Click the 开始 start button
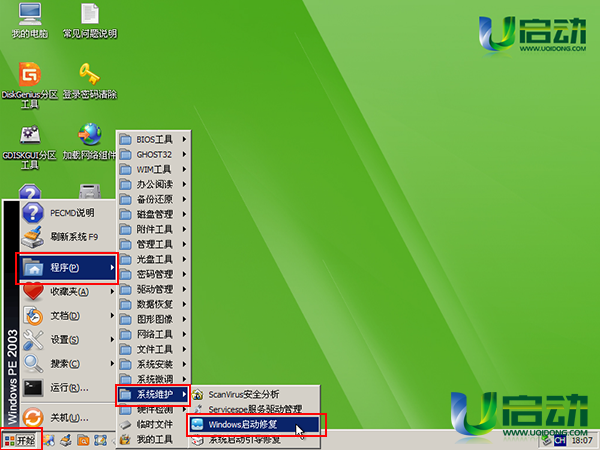The width and height of the screenshot is (600, 450). (21, 440)
